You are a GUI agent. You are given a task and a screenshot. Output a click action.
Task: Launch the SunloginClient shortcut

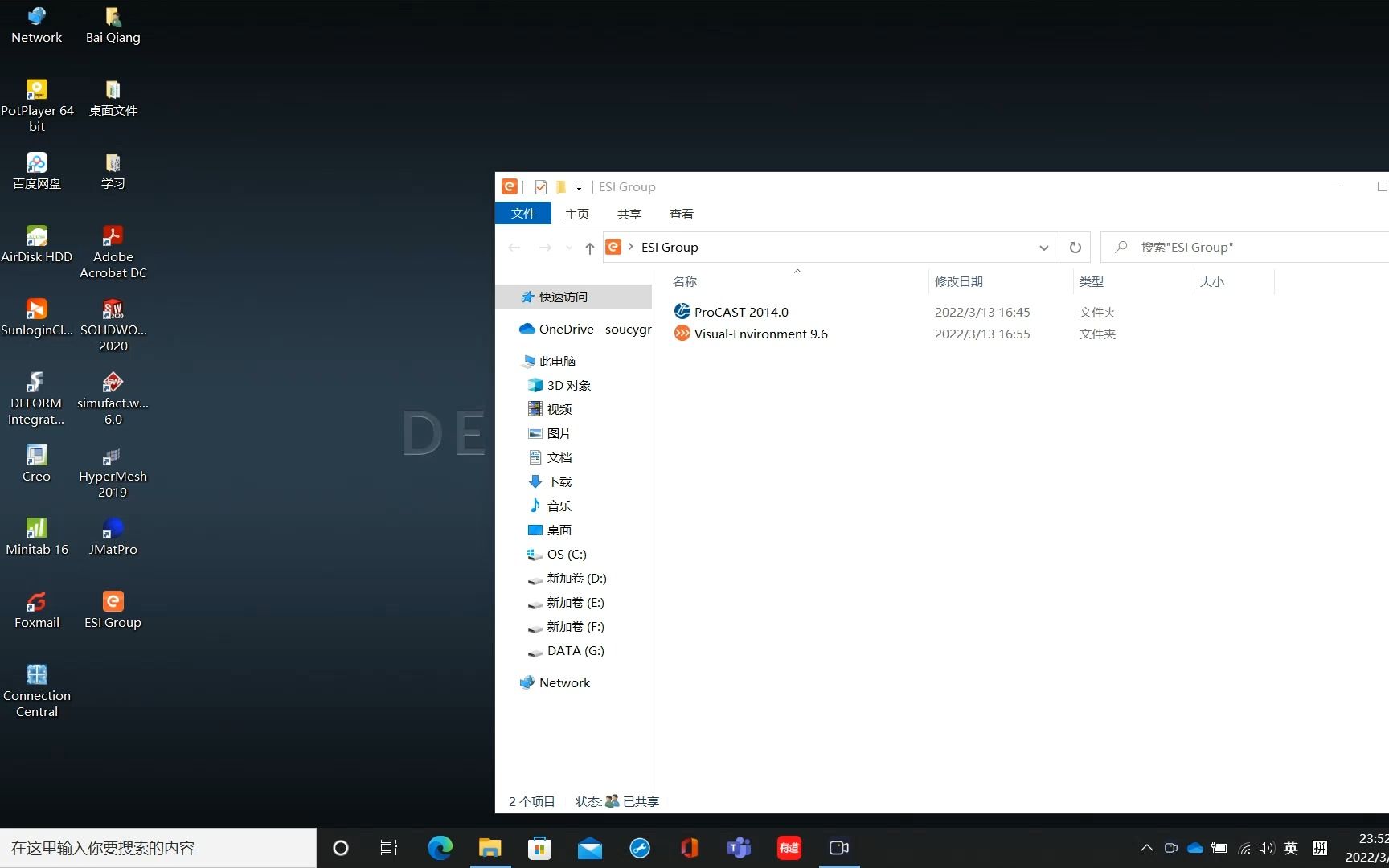pos(37,317)
